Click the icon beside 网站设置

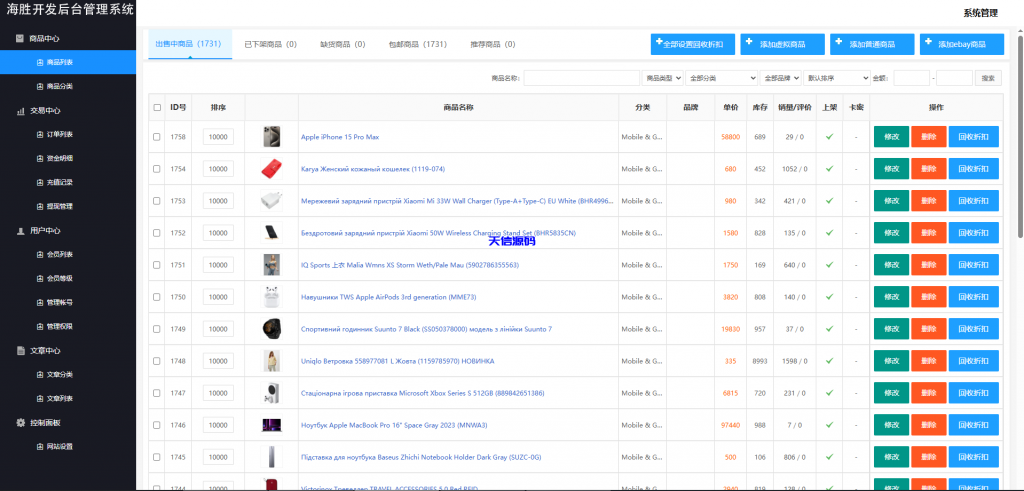coord(40,447)
